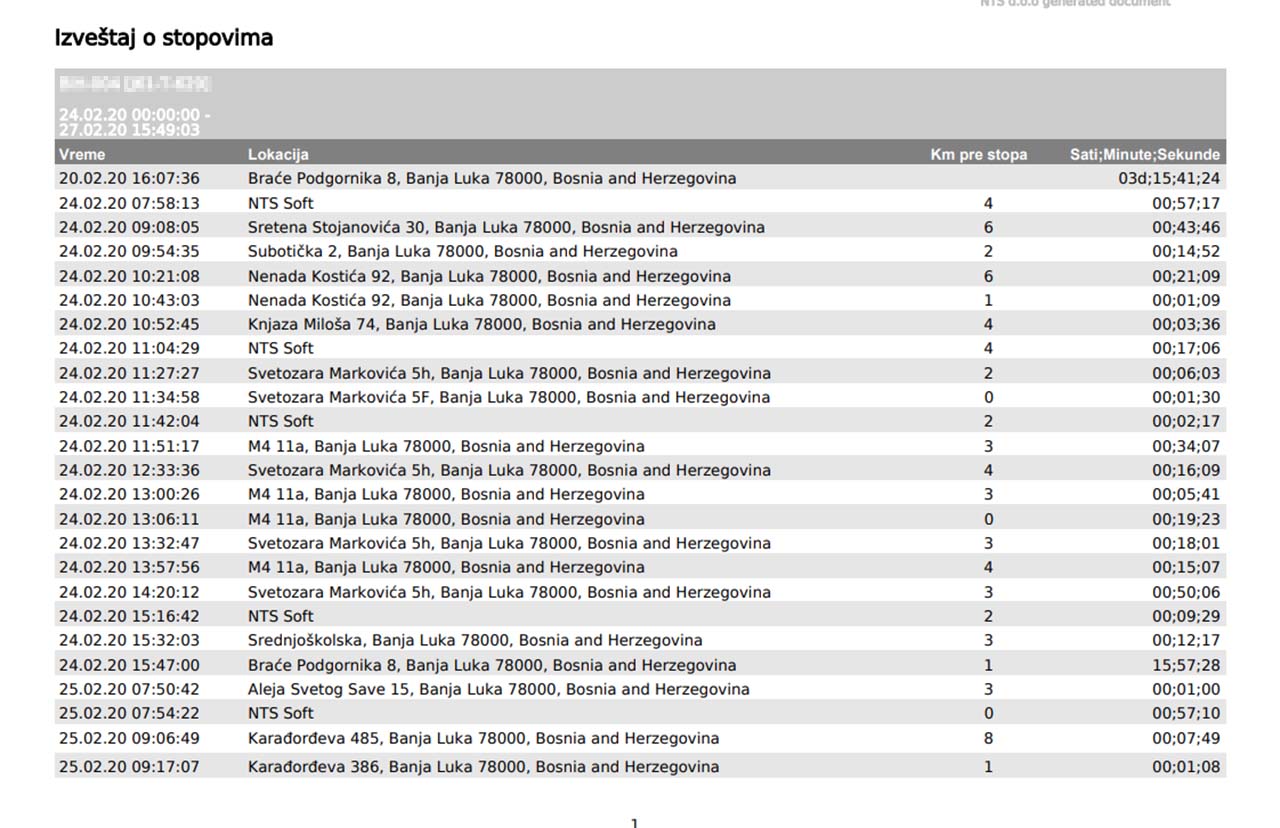Select the Sretena Stojanovića 30 location cell

506,227
